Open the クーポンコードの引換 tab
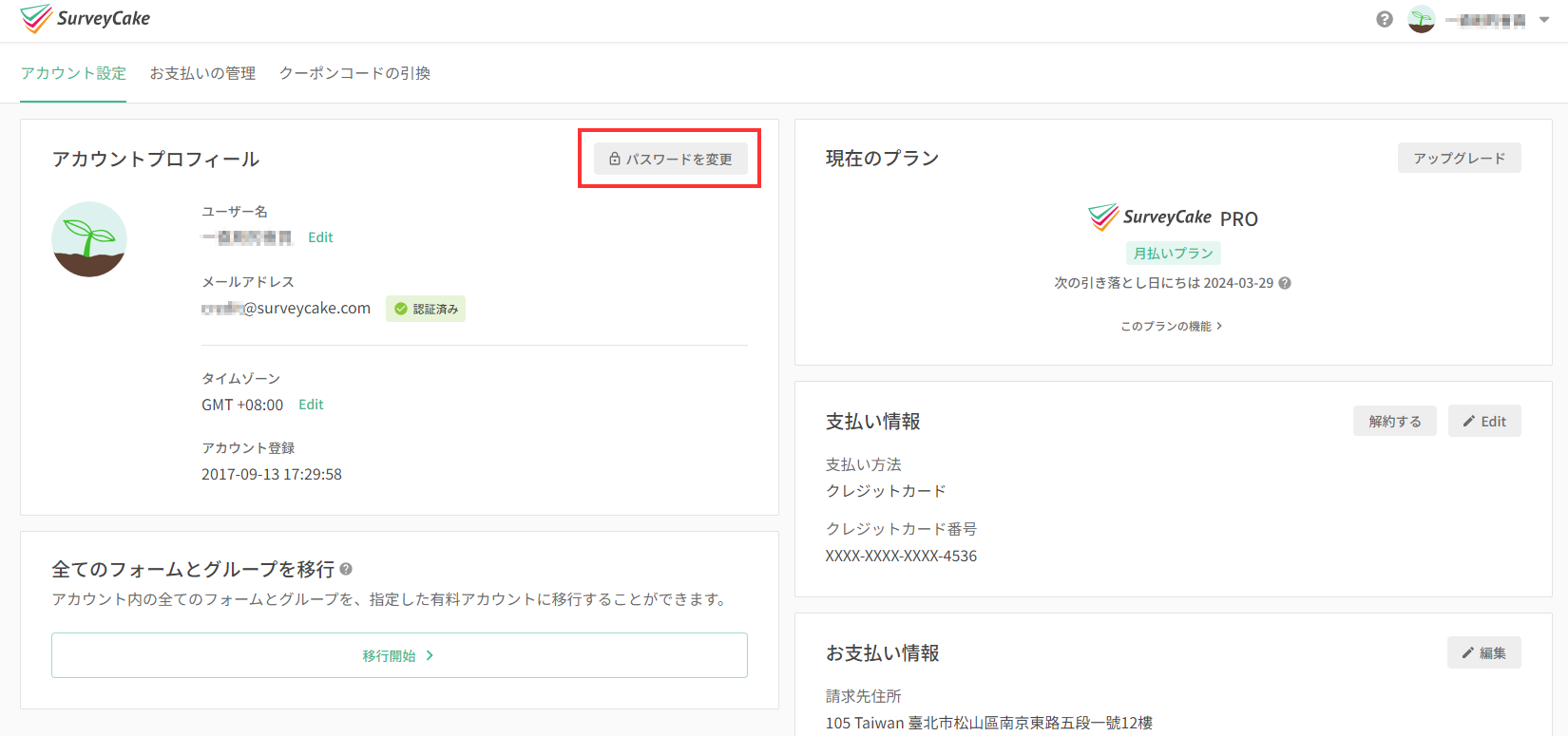This screenshot has width=1568, height=736. (354, 73)
